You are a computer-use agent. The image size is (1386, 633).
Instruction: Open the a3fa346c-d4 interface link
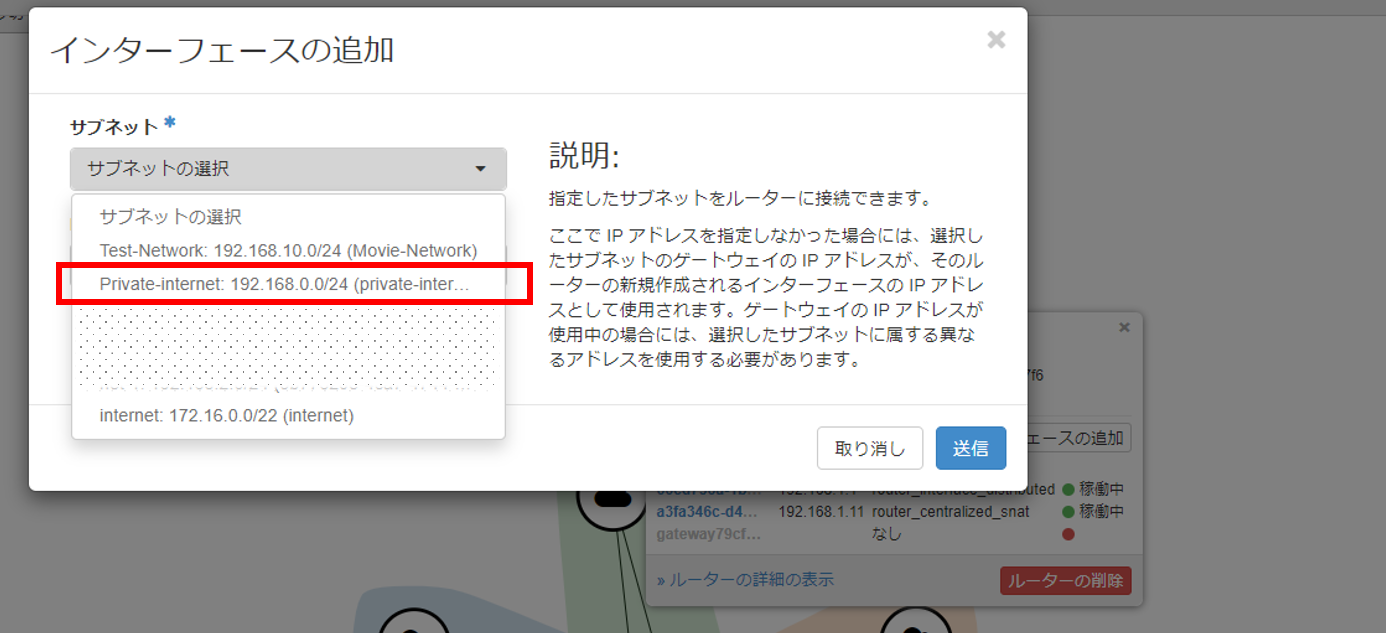pos(706,512)
